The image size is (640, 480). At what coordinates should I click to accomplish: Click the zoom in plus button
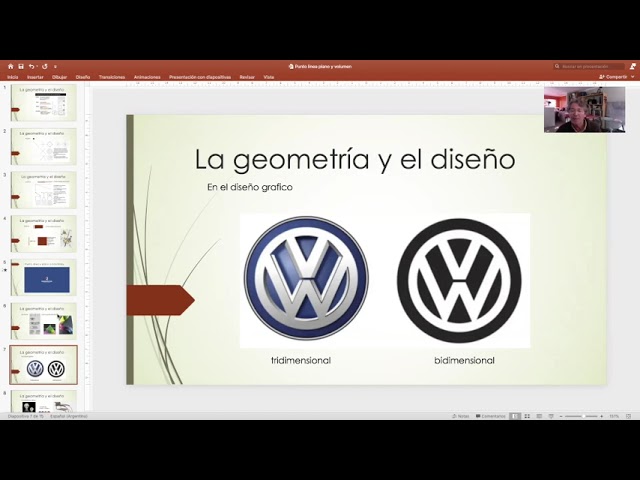tap(601, 416)
